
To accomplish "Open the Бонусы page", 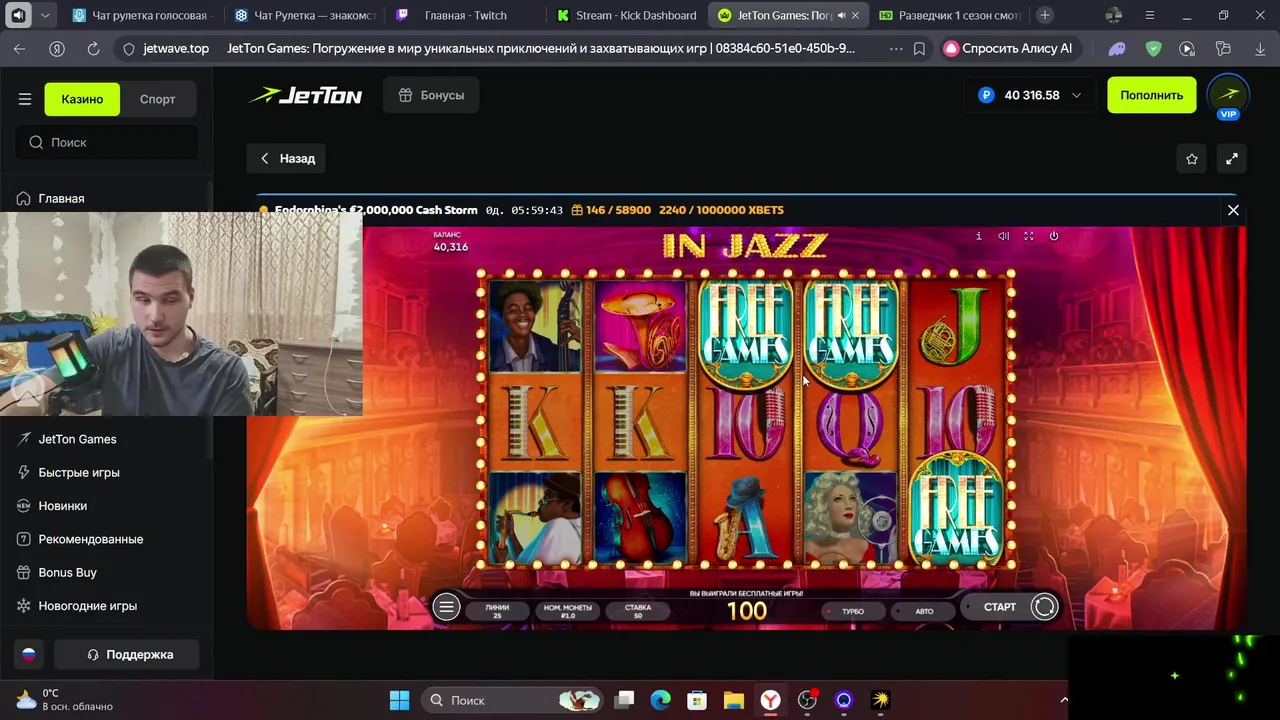I will click(431, 95).
